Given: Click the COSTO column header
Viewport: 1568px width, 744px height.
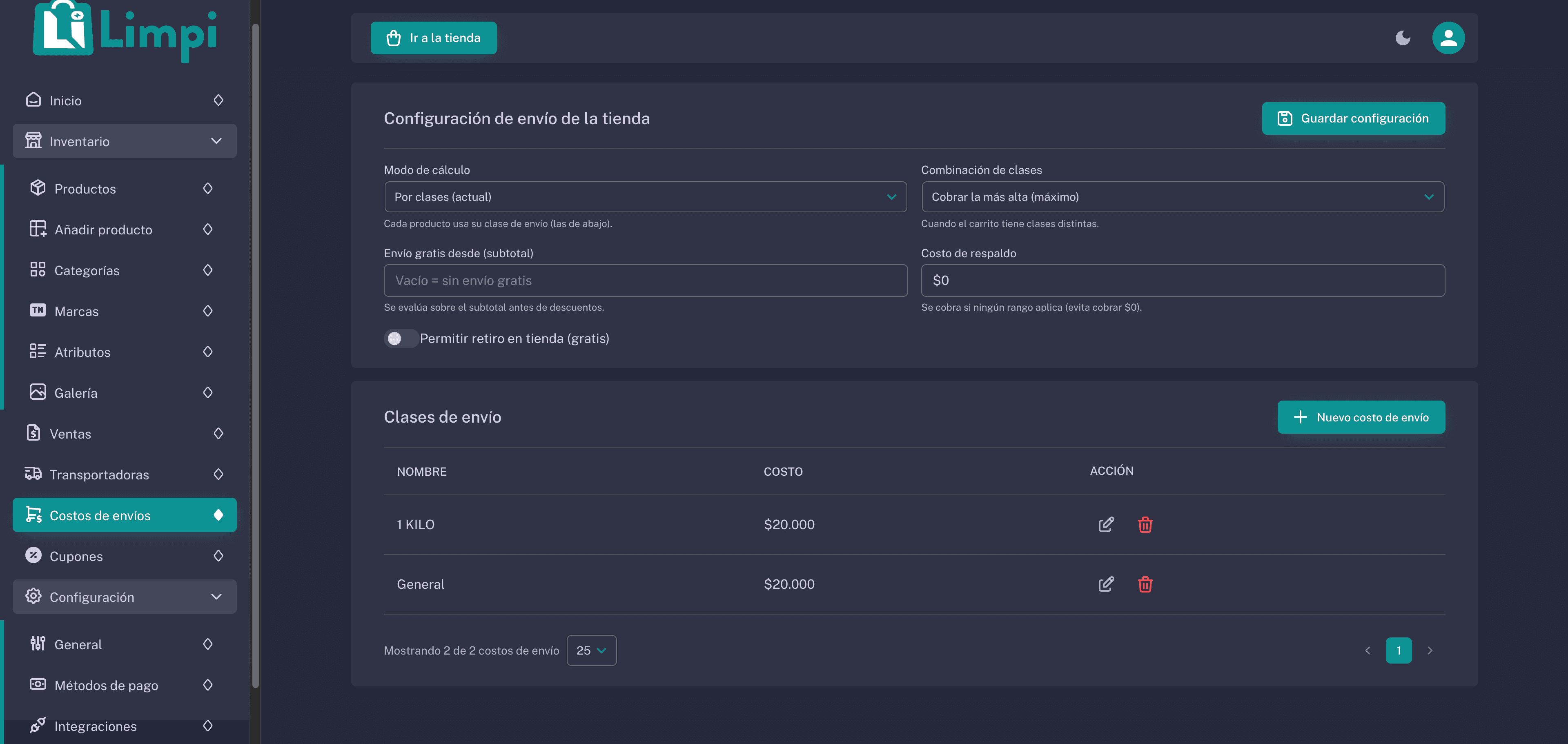Looking at the screenshot, I should [x=783, y=471].
